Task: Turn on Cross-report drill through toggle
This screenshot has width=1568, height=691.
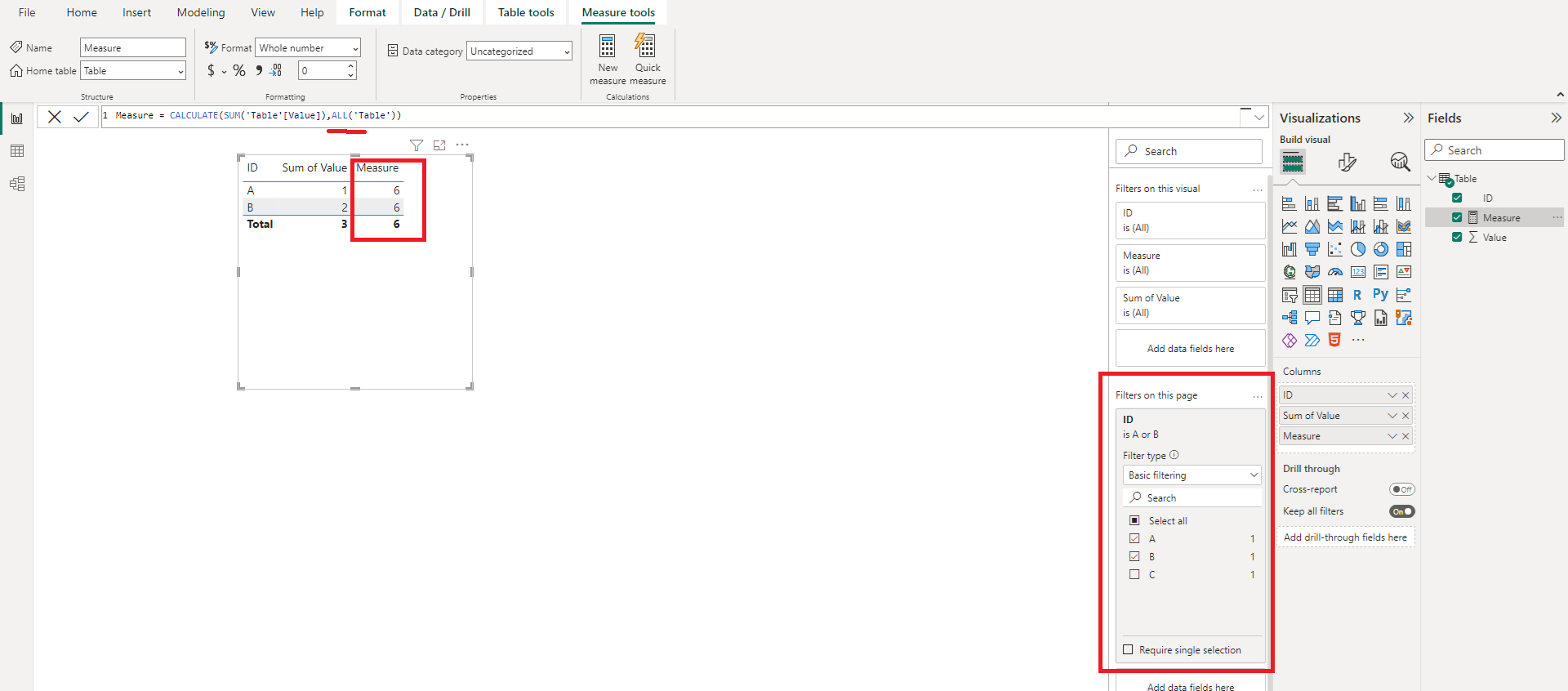Action: (1402, 489)
